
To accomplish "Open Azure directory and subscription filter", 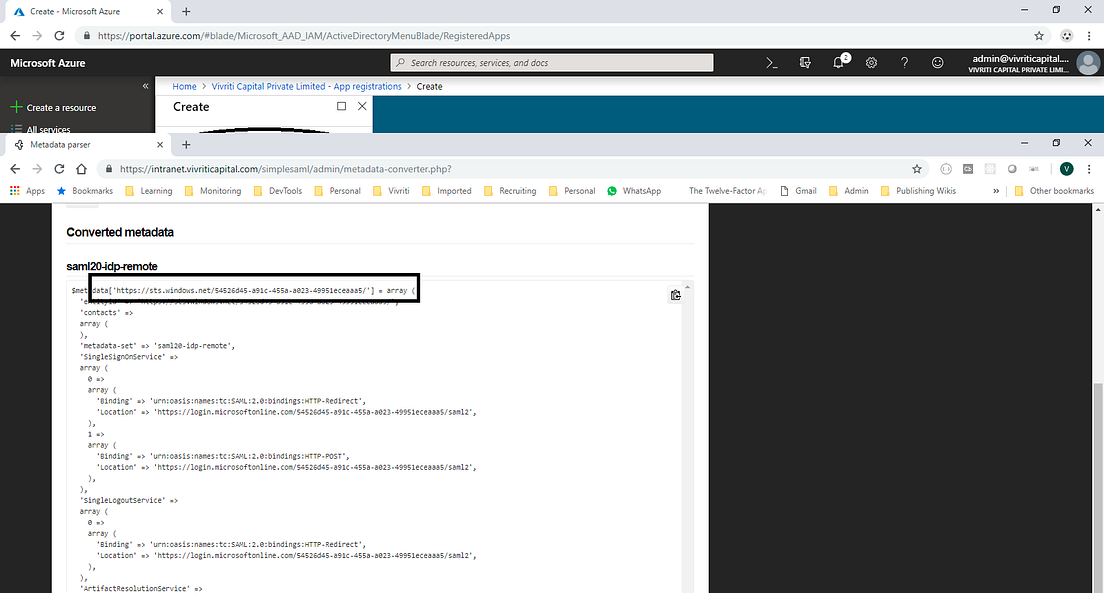I will [x=805, y=63].
